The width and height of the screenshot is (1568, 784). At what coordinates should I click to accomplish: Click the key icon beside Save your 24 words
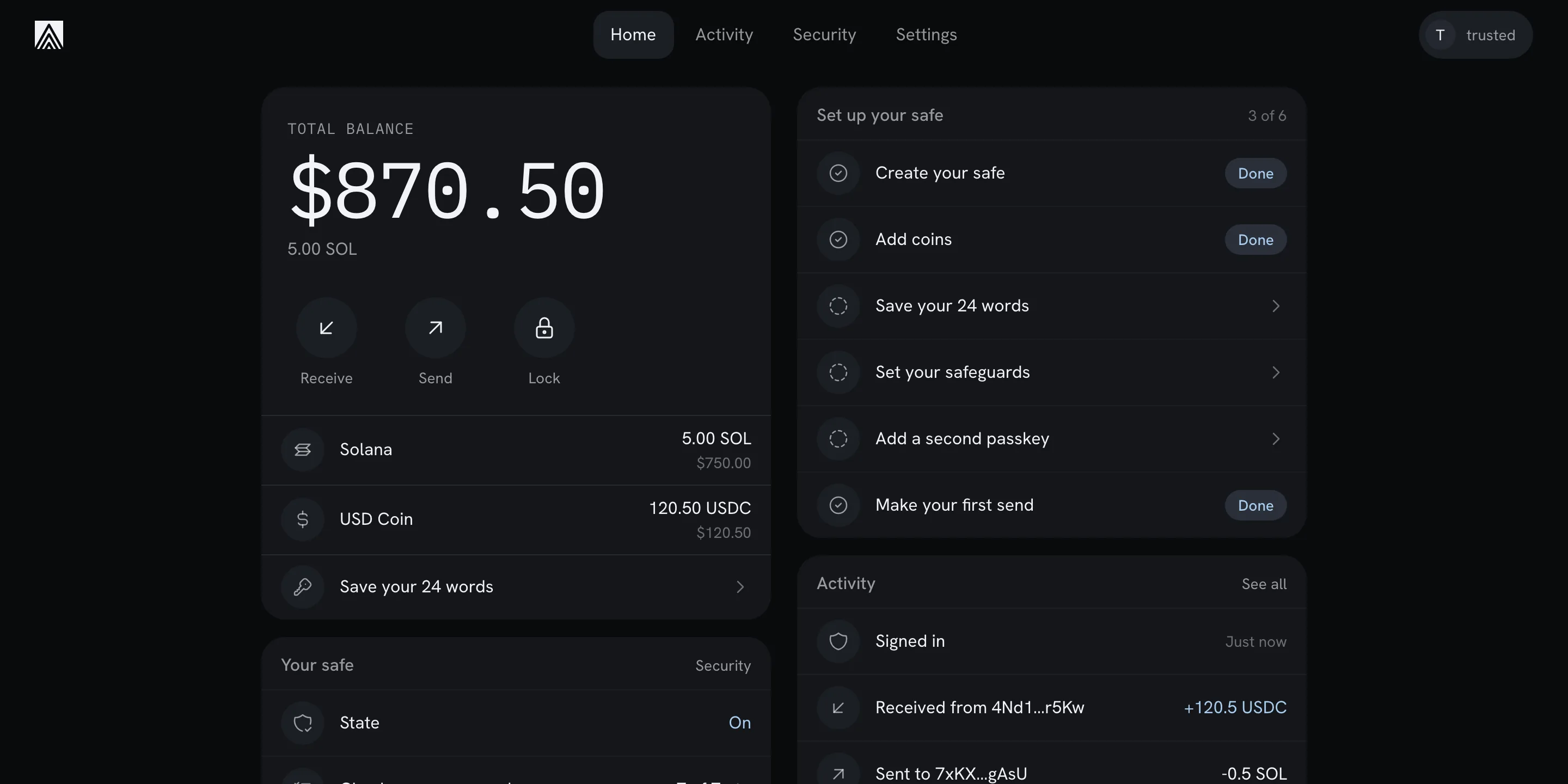coord(303,586)
